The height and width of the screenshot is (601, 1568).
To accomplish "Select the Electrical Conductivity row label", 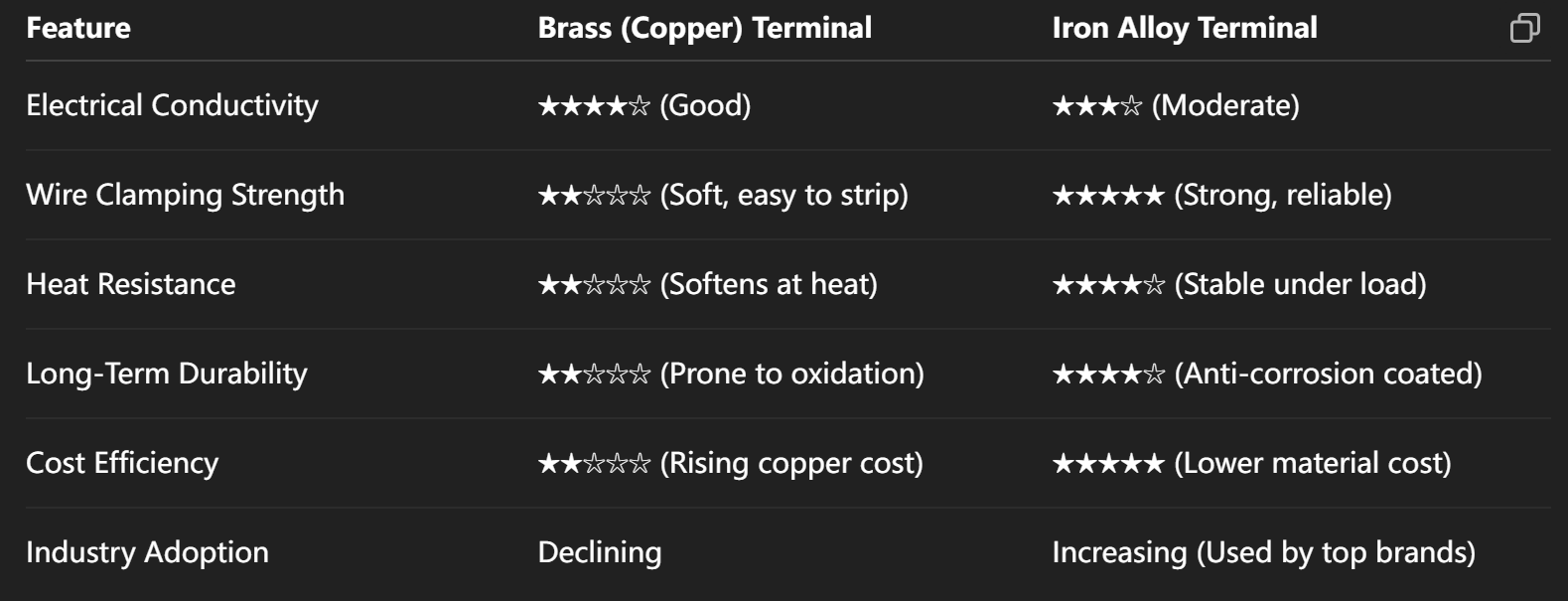I will pos(172,105).
